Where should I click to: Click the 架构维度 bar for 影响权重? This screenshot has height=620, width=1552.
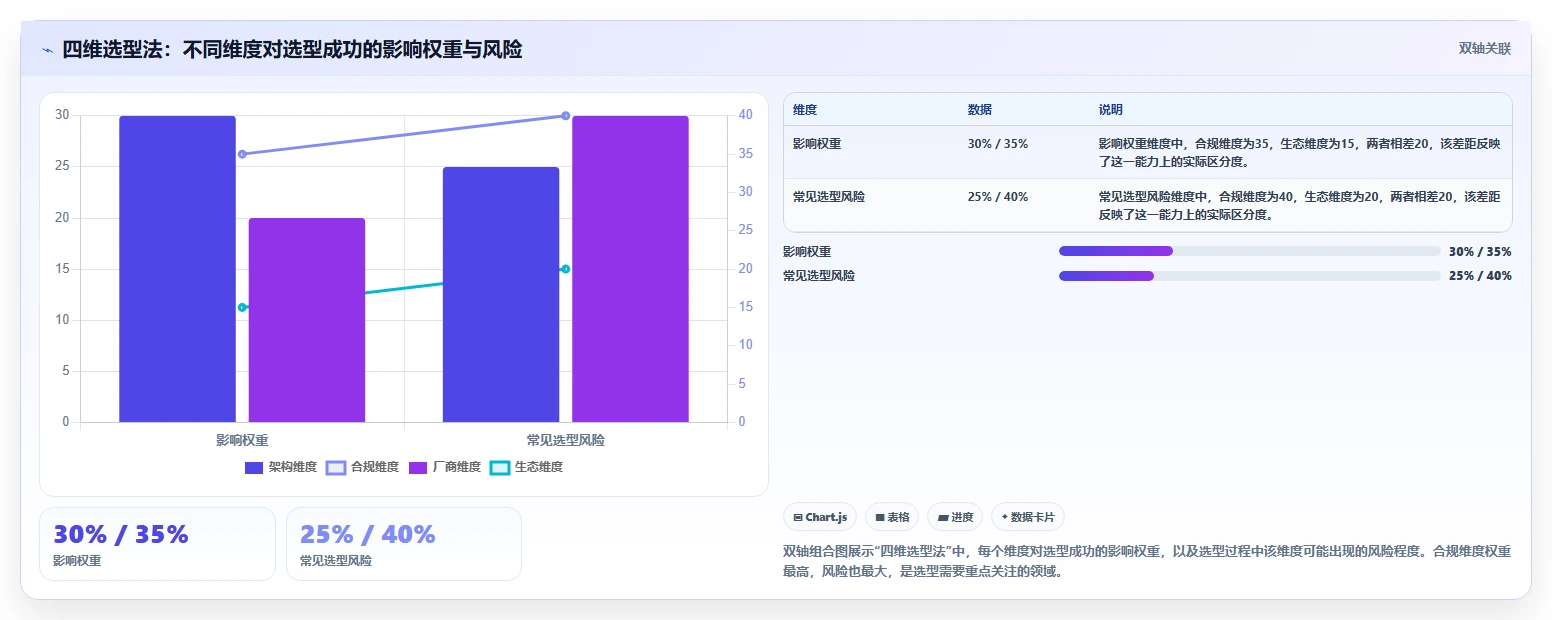pos(177,269)
